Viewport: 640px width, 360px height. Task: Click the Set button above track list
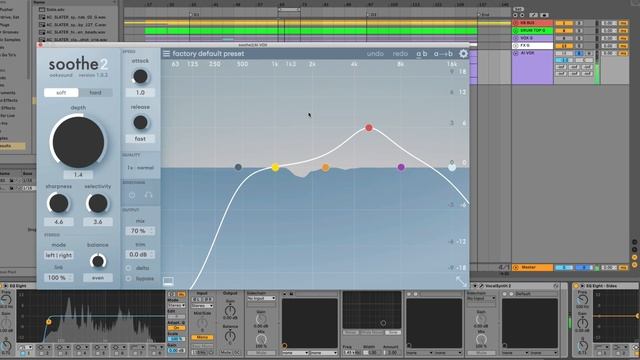[518, 9]
